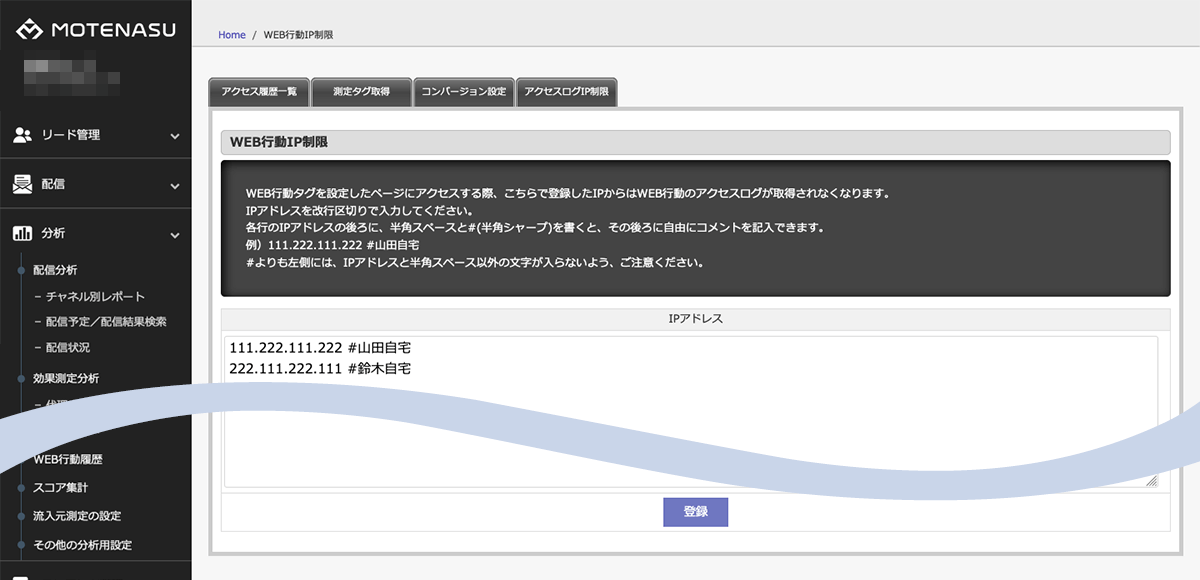Image resolution: width=1200 pixels, height=580 pixels.
Task: Open チャネル別レポート in sidebar
Action: [x=95, y=297]
